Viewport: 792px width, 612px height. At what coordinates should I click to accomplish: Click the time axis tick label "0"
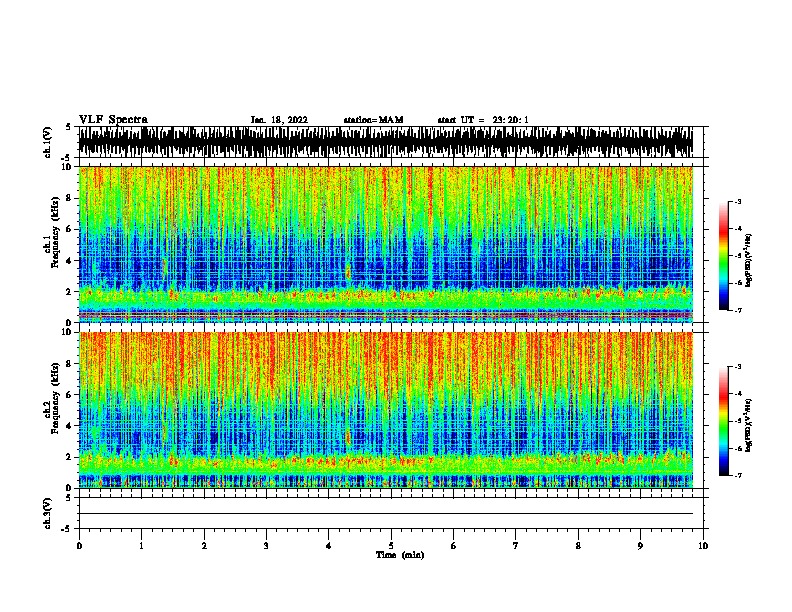79,546
